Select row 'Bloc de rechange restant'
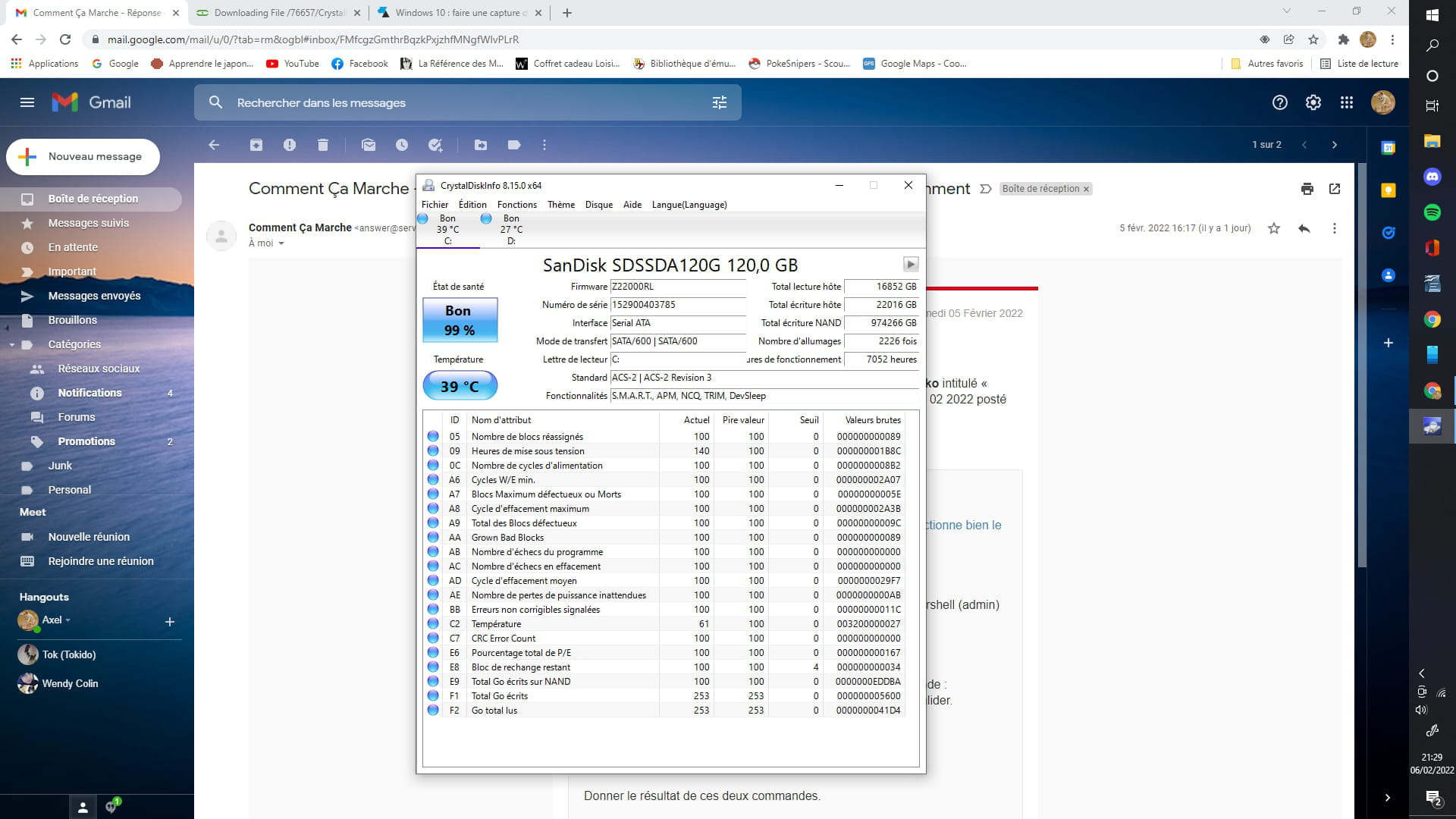Viewport: 1456px width, 819px height. [665, 667]
